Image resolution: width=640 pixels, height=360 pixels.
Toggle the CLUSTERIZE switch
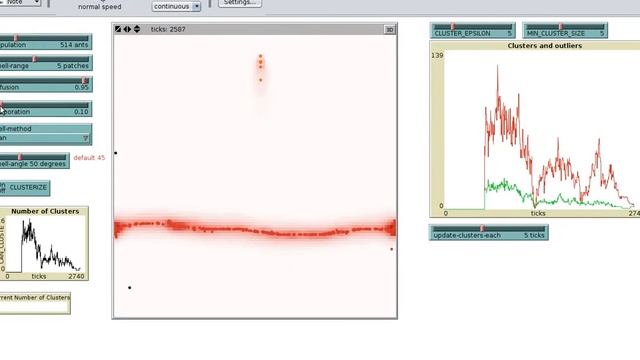24,188
